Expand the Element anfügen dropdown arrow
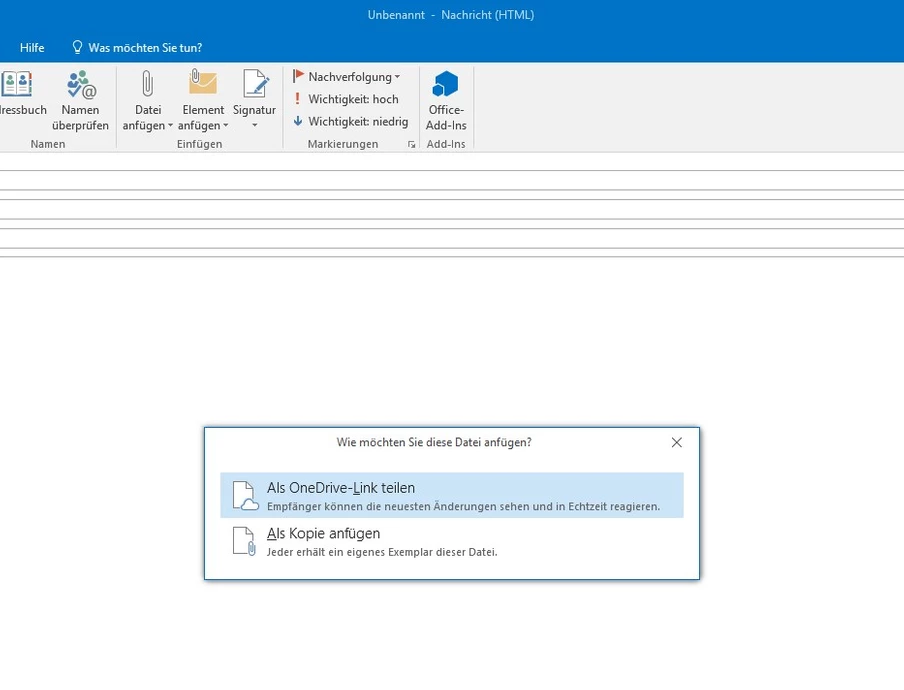Image resolution: width=904 pixels, height=690 pixels. (226, 125)
